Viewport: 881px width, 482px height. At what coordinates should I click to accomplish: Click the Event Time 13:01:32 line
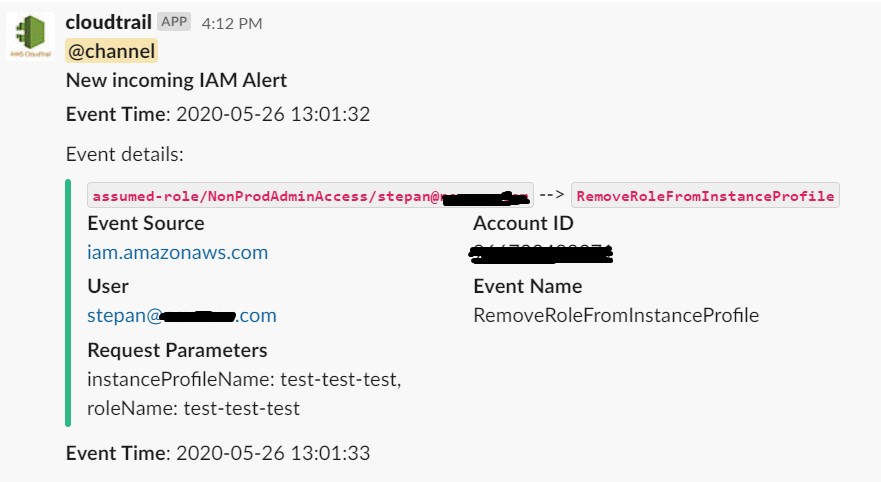(x=218, y=114)
